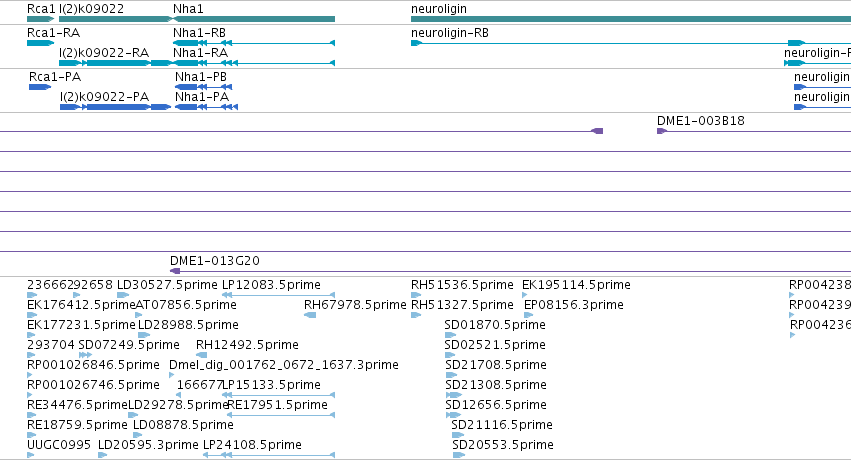Click the Nha1-PA protein feature
This screenshot has height=460, width=851.
click(206, 107)
